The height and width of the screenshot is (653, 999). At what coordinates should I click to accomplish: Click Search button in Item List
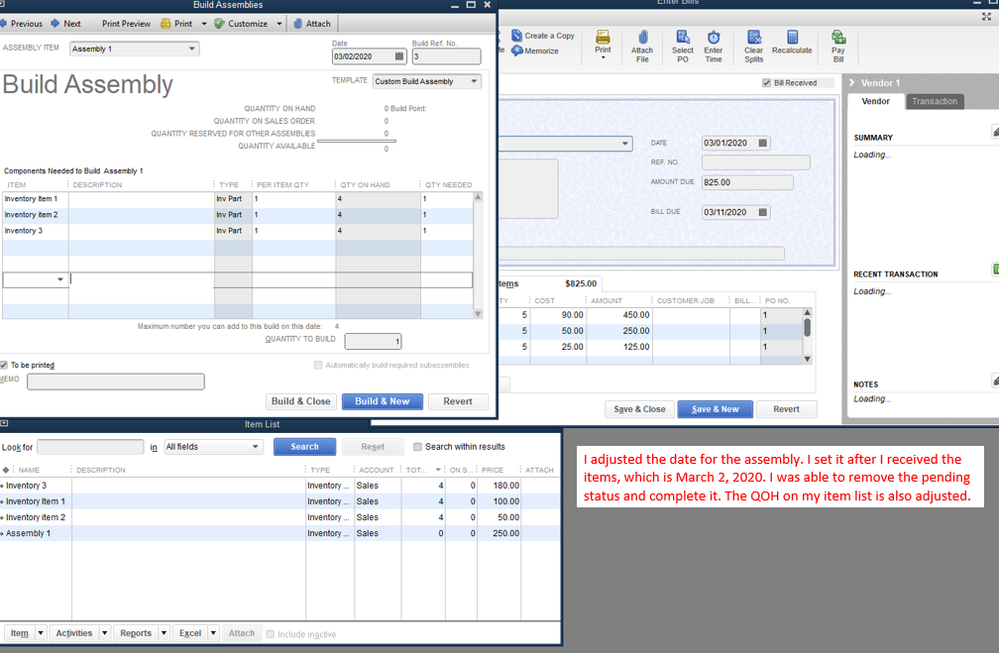(x=305, y=447)
